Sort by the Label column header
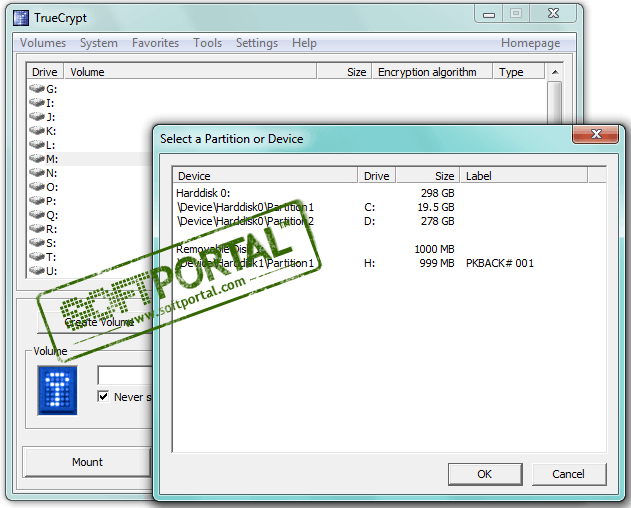631x508 pixels. tap(524, 176)
